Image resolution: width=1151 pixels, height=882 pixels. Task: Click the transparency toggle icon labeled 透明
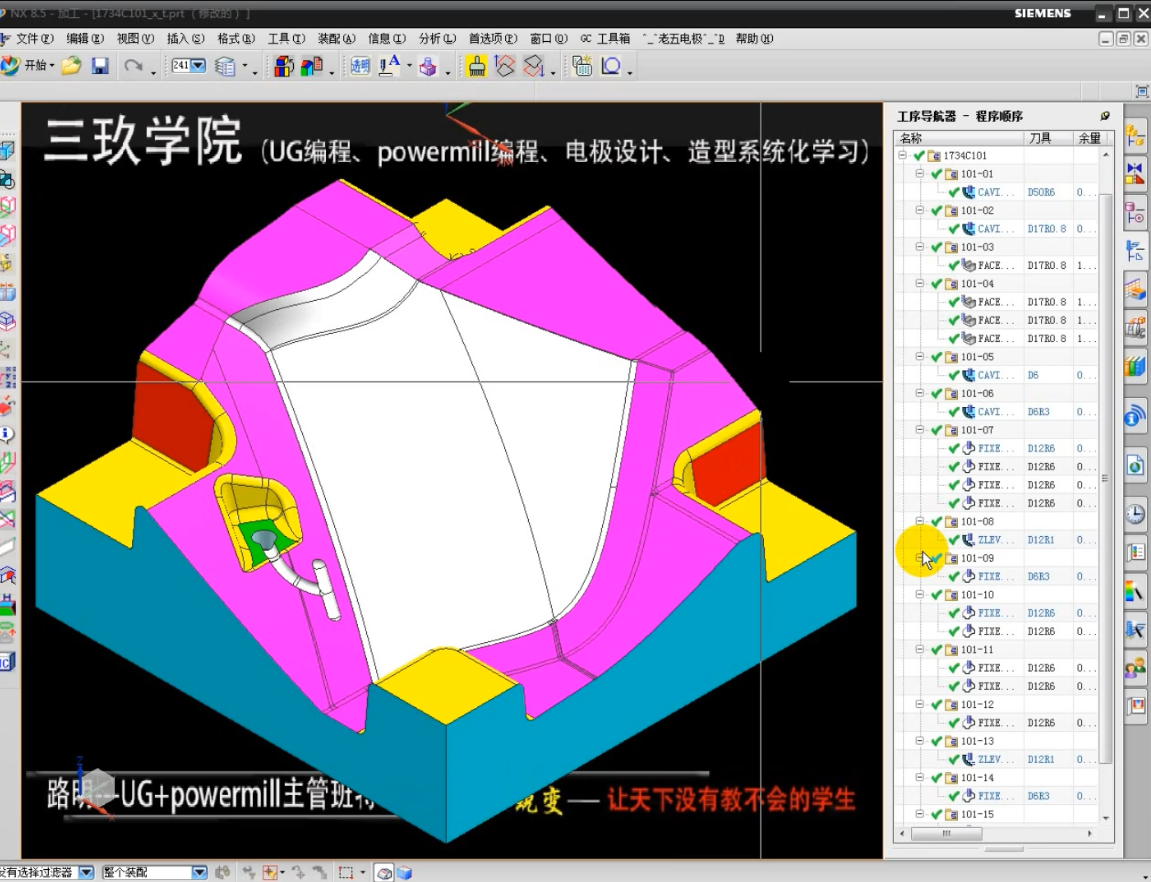[x=360, y=67]
